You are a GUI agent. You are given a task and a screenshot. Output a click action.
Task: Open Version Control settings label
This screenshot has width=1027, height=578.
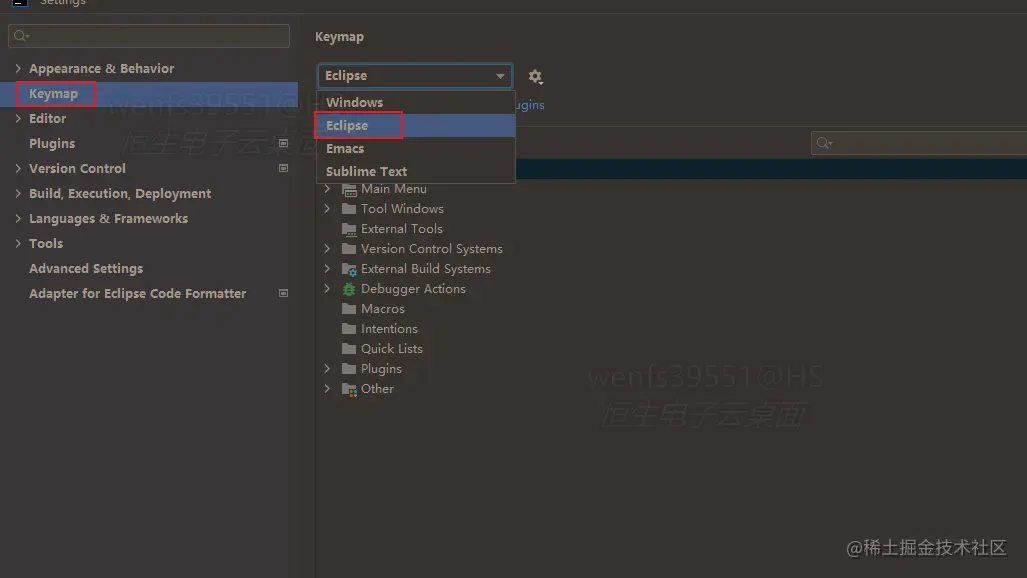click(77, 168)
